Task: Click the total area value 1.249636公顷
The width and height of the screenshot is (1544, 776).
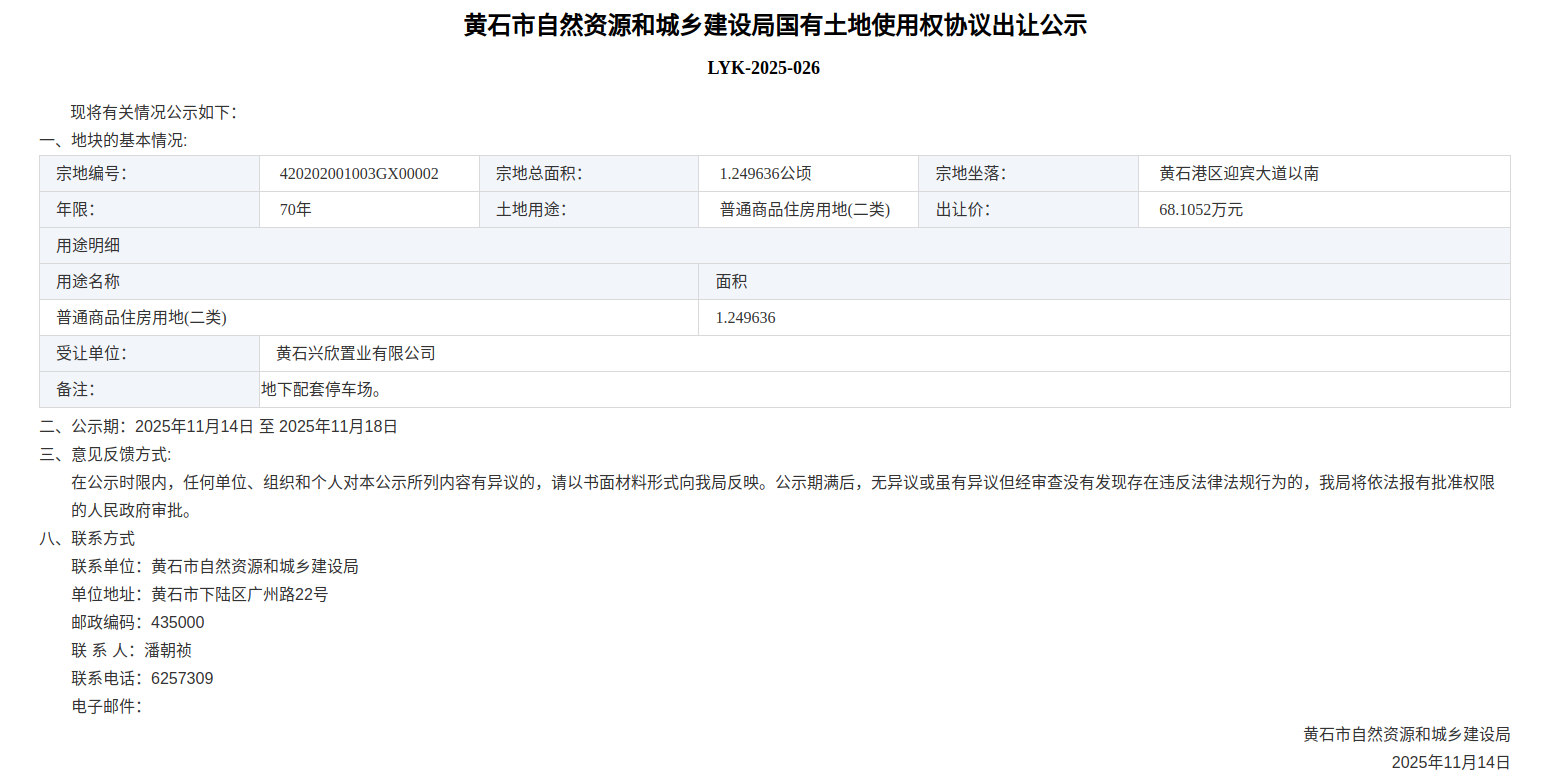Action: click(765, 174)
